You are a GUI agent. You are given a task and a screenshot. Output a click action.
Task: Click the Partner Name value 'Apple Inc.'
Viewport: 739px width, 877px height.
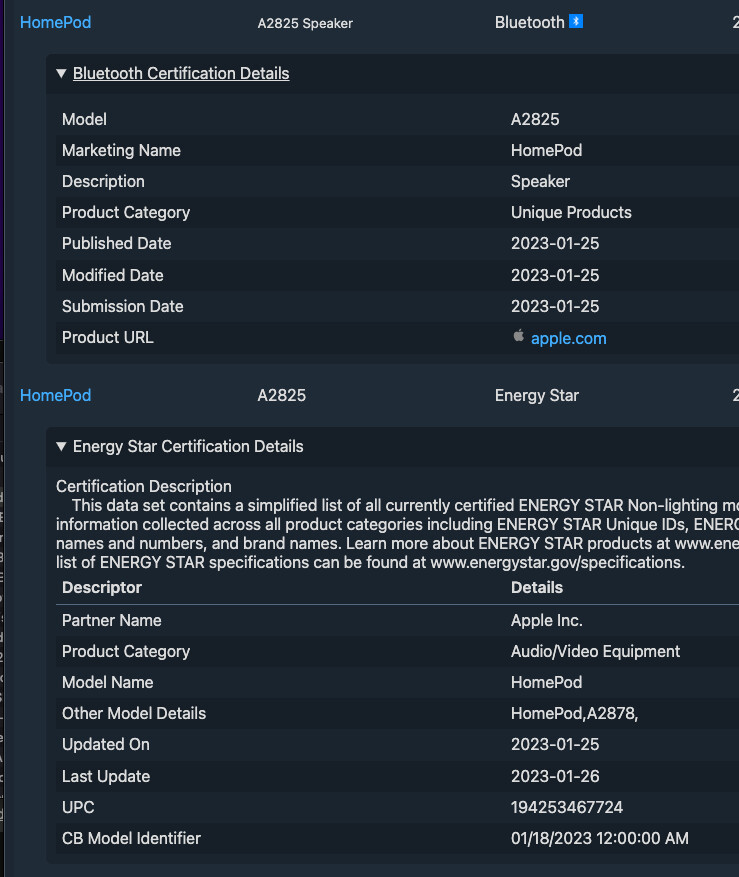click(547, 620)
